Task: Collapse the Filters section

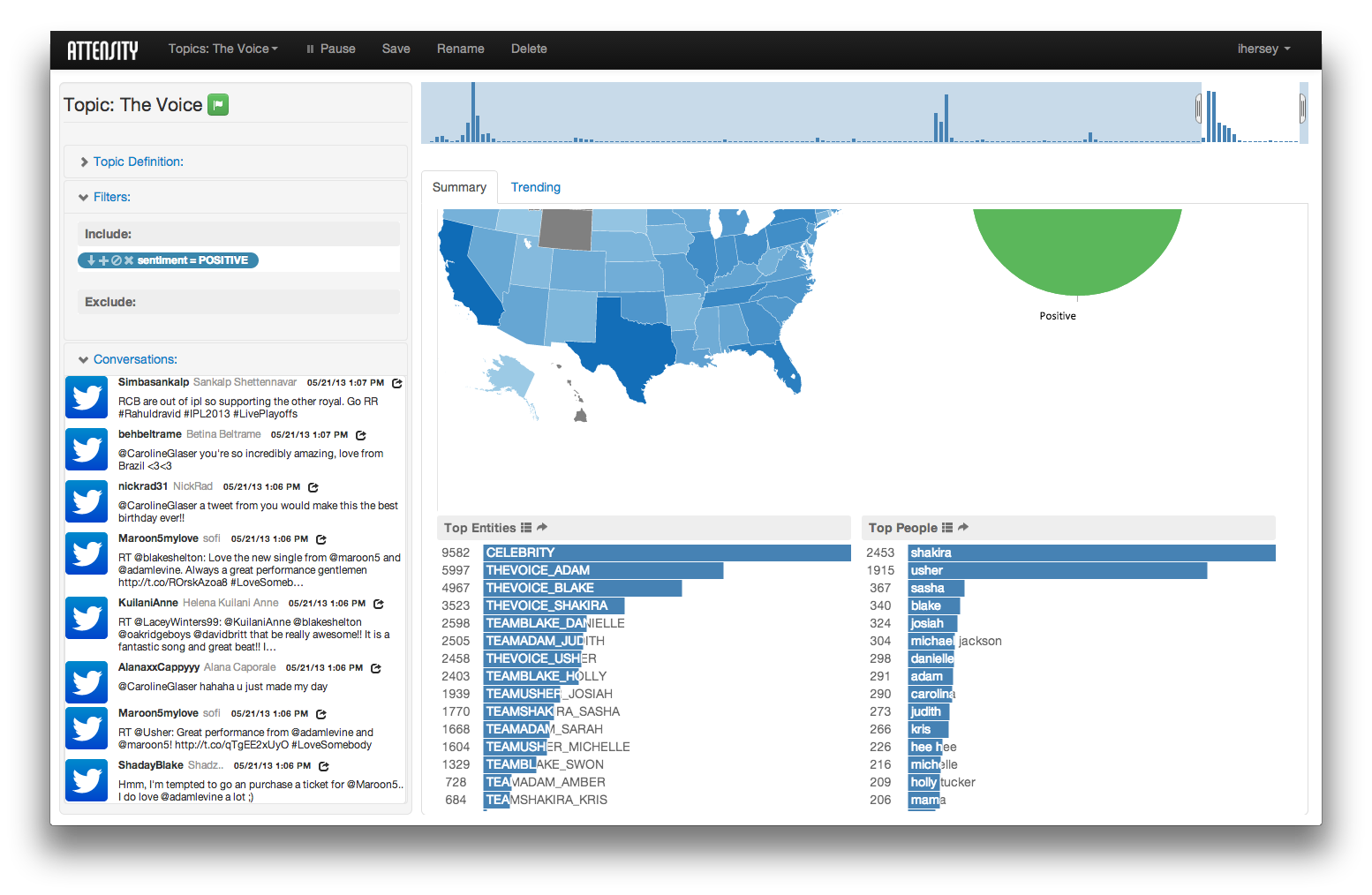Action: pos(111,197)
